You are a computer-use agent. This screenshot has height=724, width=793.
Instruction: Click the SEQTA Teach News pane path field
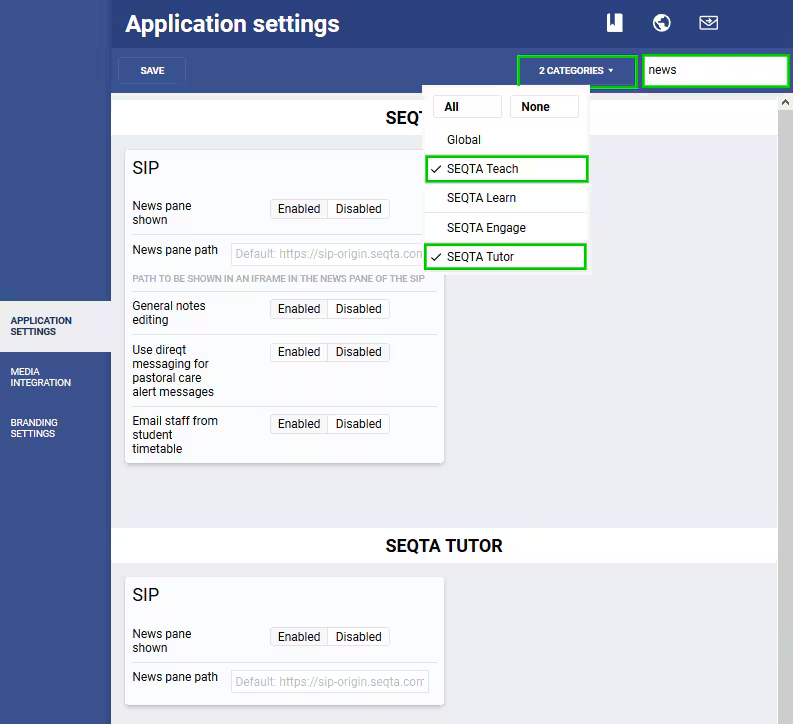pos(327,254)
